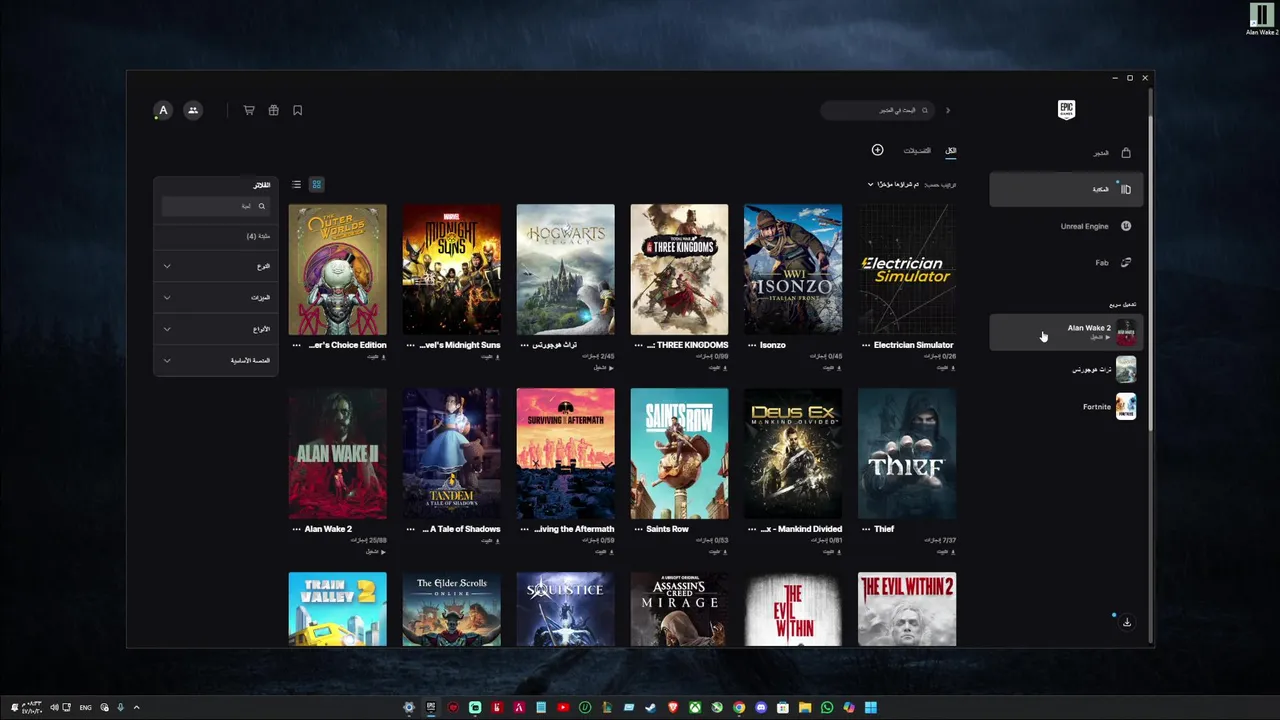The width and height of the screenshot is (1280, 720).
Task: Open the shopping cart icon
Action: (x=249, y=111)
